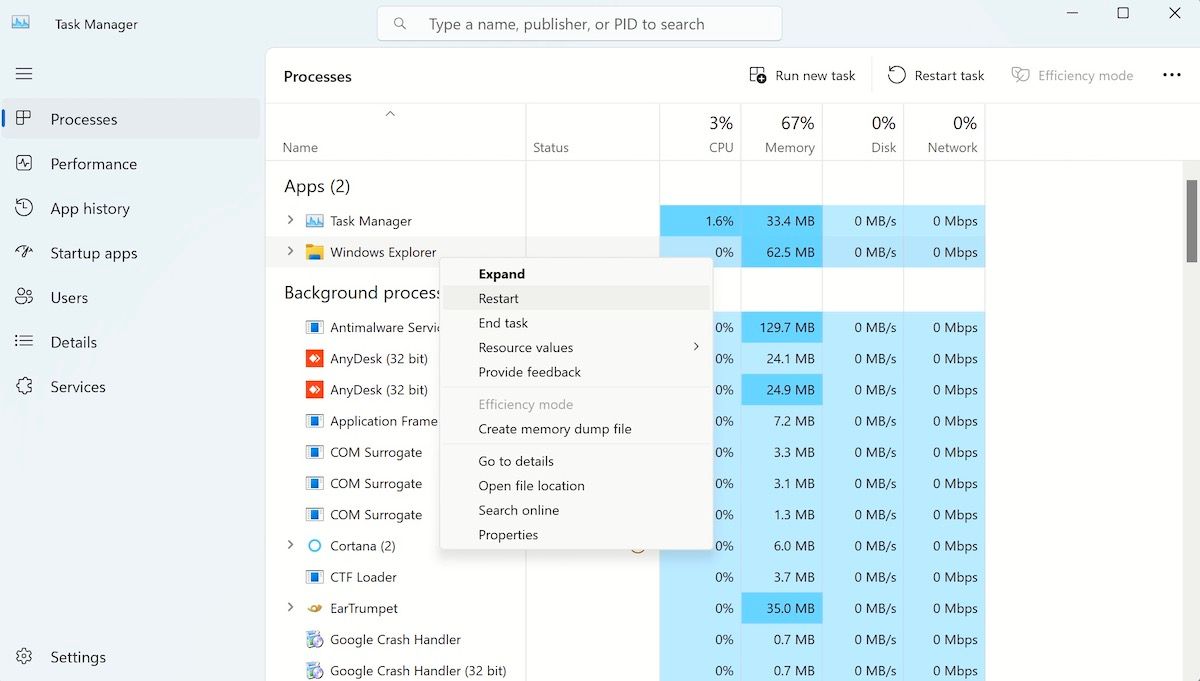Select Search online in the context menu
Image resolution: width=1200 pixels, height=681 pixels.
click(x=518, y=510)
